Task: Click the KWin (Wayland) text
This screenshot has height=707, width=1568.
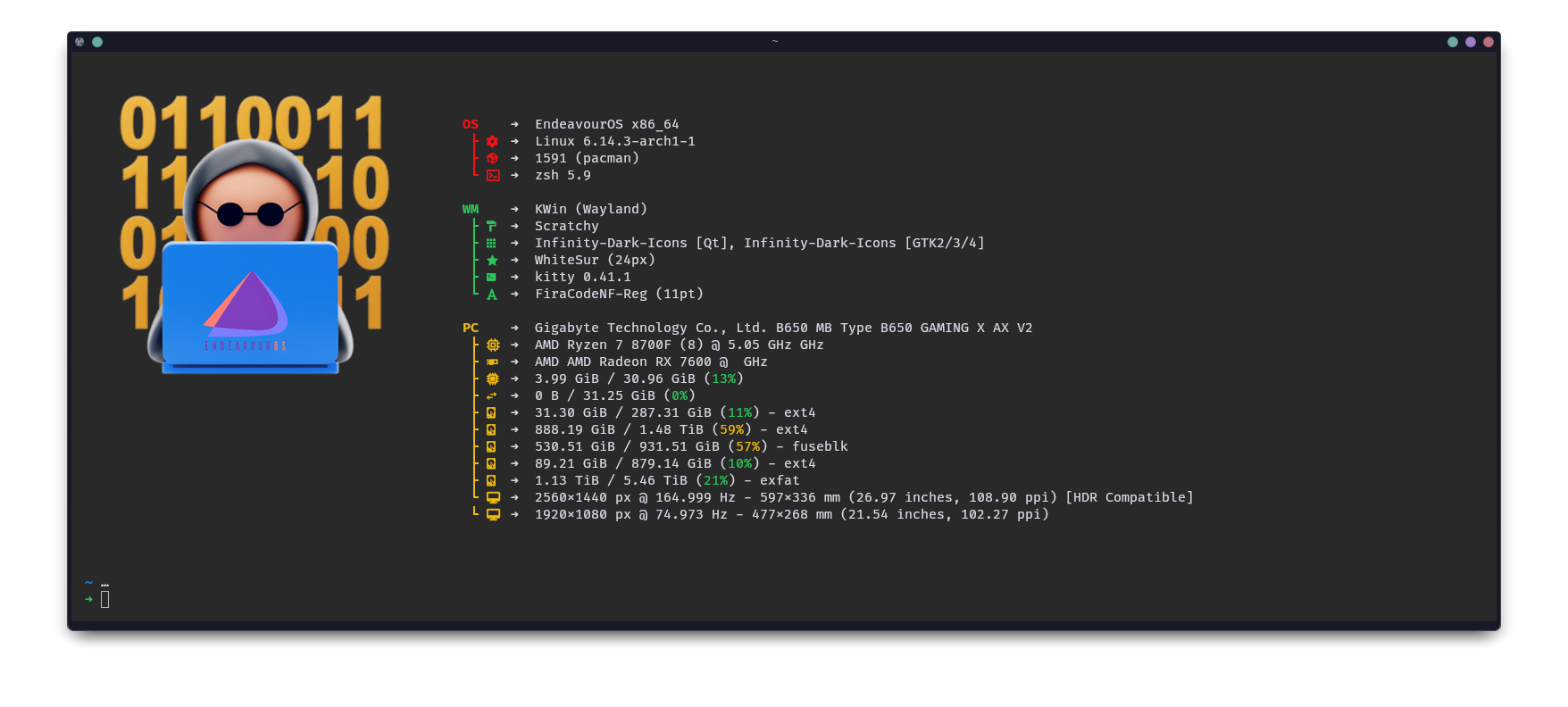Action: [591, 209]
